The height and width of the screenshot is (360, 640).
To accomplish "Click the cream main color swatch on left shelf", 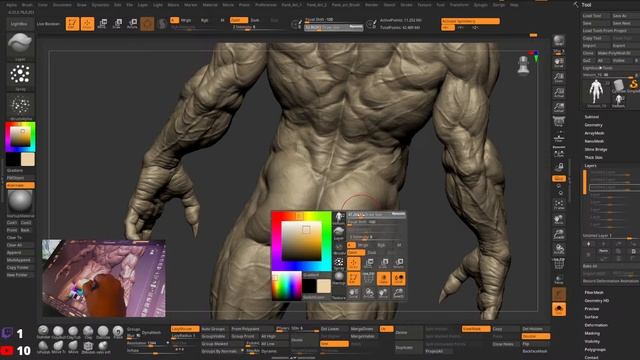I will pos(28,159).
